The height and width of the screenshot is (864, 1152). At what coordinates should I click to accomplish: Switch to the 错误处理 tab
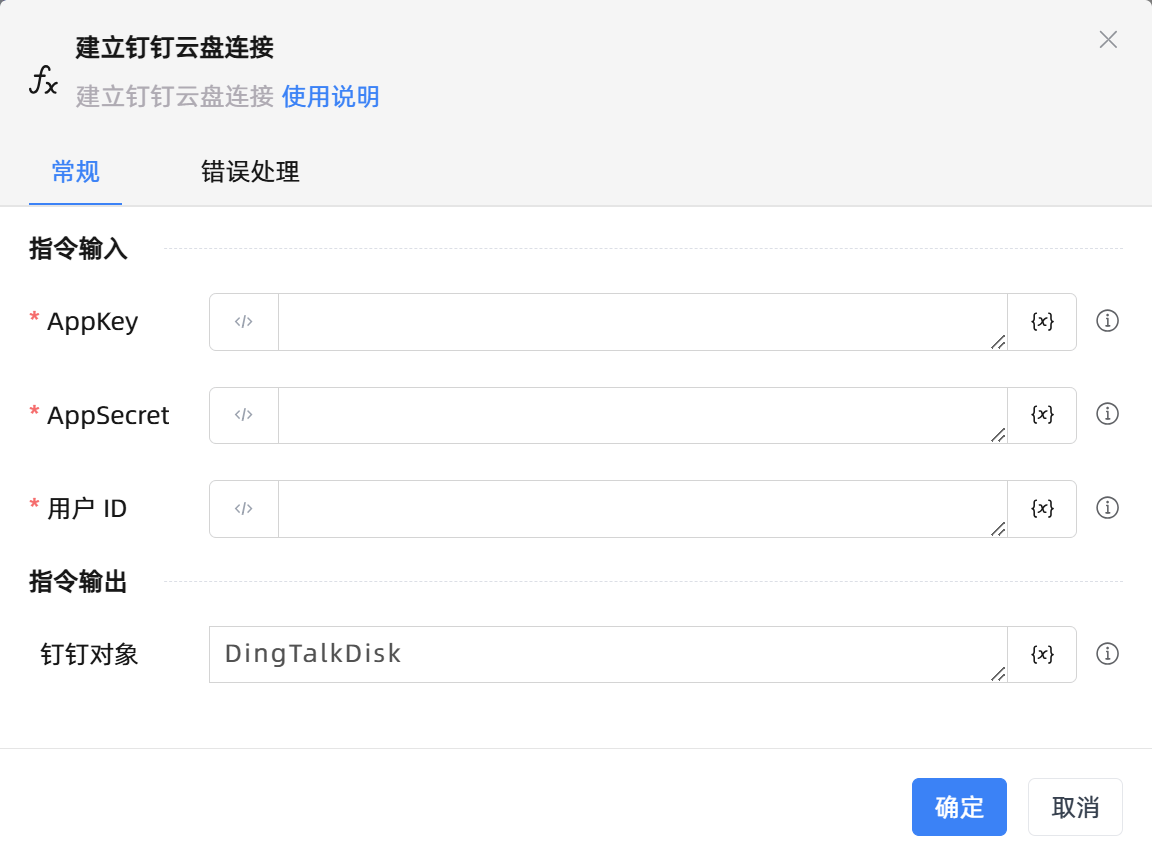[x=250, y=172]
